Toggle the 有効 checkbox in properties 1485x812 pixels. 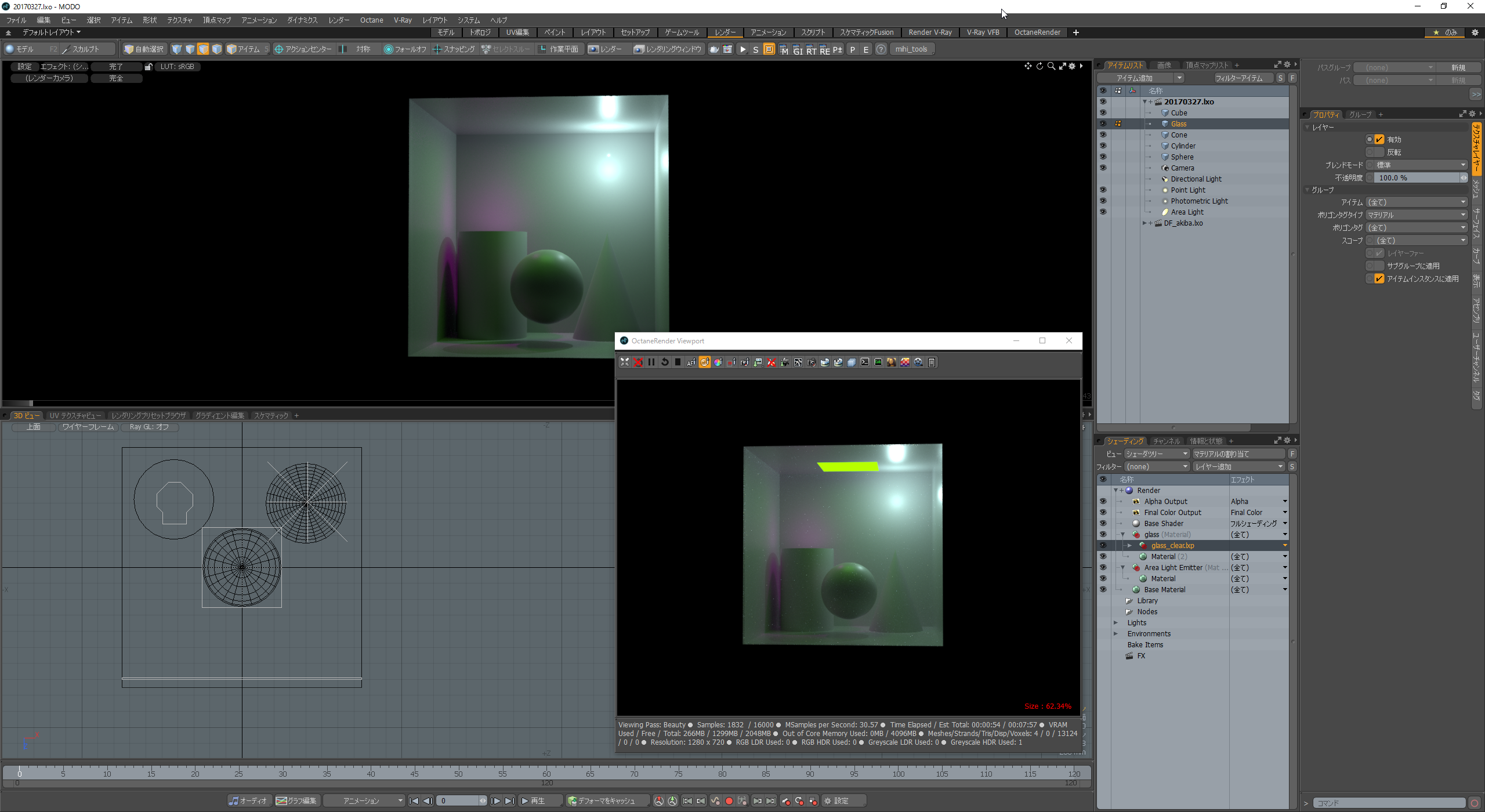[1379, 139]
